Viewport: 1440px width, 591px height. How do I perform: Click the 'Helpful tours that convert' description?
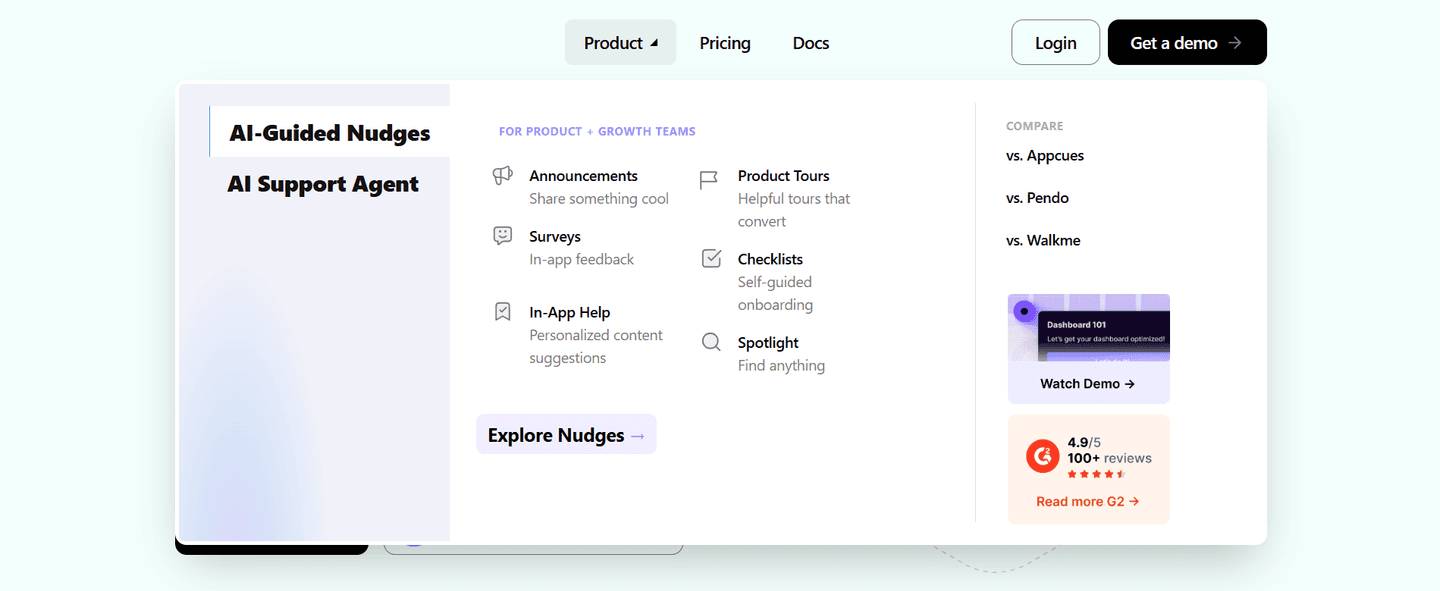pyautogui.click(x=794, y=210)
